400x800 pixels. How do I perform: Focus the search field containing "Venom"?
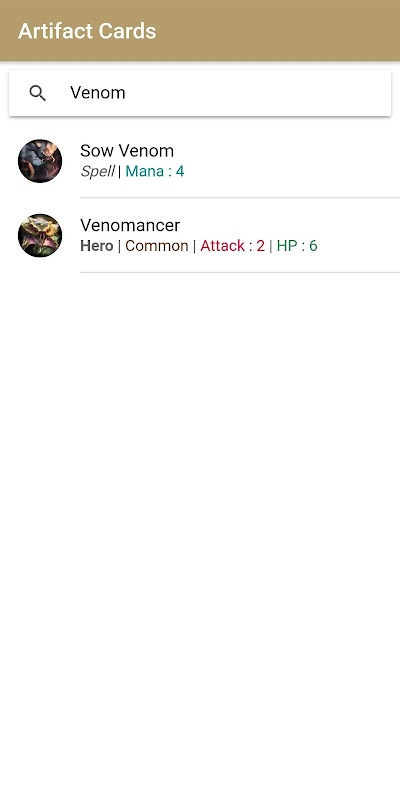pyautogui.click(x=200, y=93)
